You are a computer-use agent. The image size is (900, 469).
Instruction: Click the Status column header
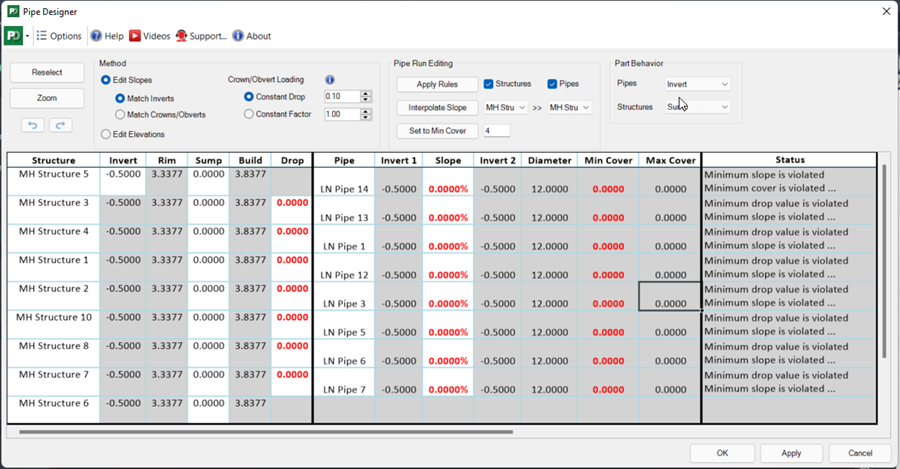click(x=790, y=160)
